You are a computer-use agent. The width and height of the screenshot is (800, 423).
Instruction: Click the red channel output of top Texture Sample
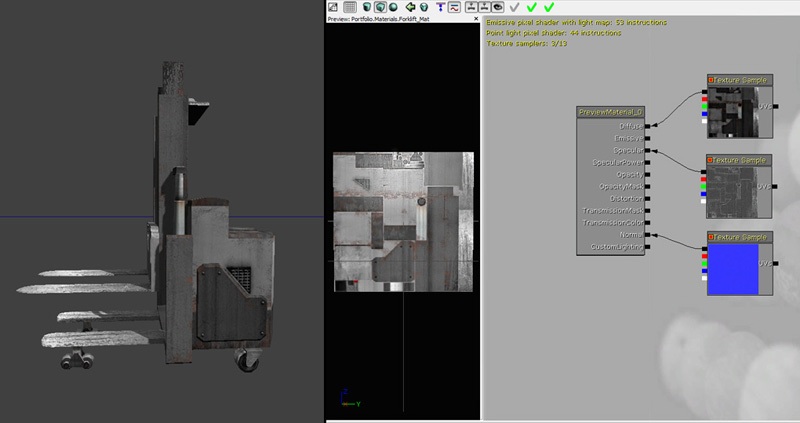click(x=704, y=97)
